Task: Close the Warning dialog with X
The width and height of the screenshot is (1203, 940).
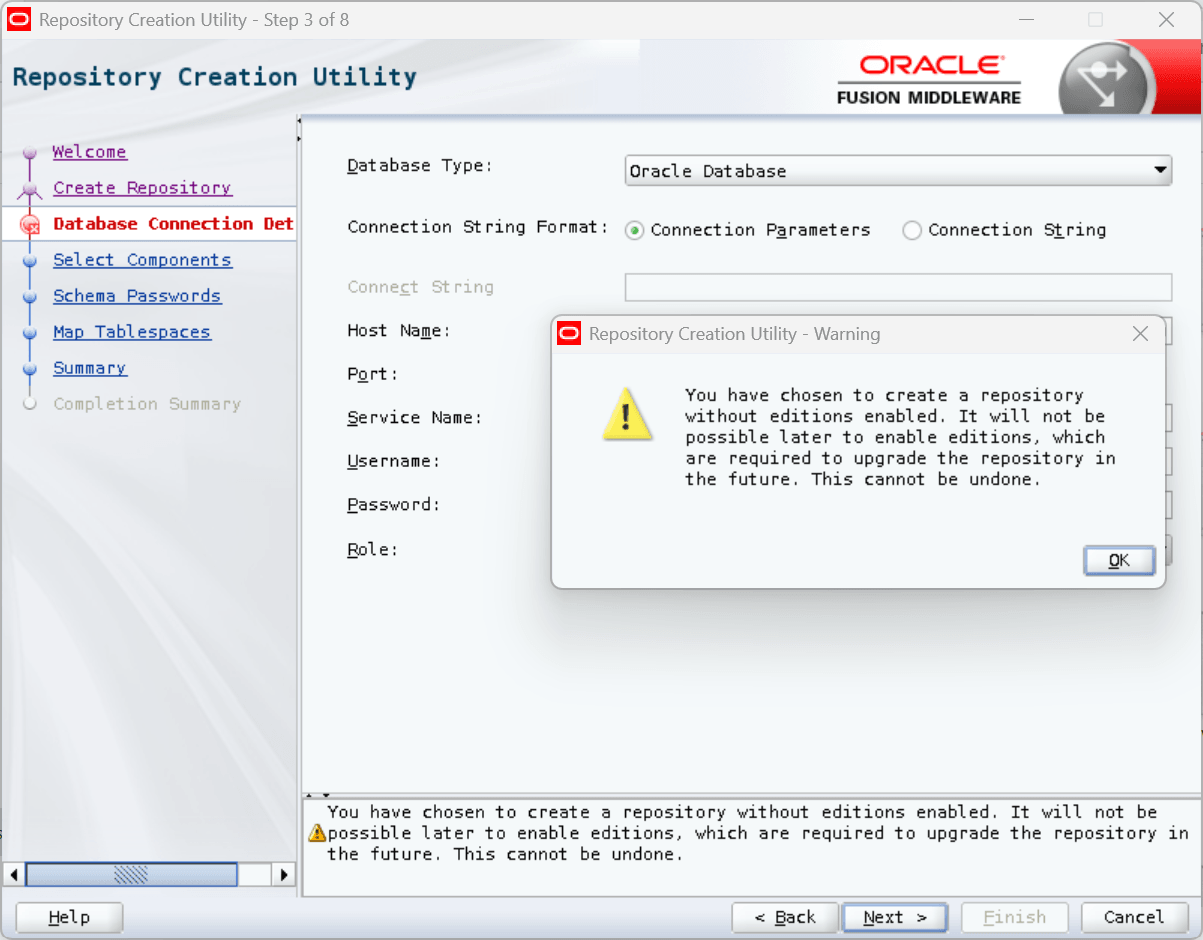Action: pyautogui.click(x=1140, y=334)
